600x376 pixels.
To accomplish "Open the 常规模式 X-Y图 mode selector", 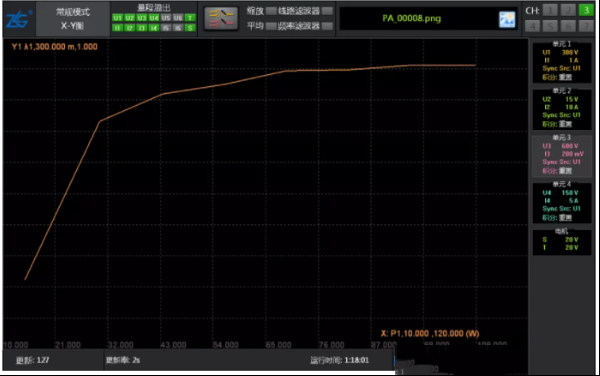I will pyautogui.click(x=73, y=19).
